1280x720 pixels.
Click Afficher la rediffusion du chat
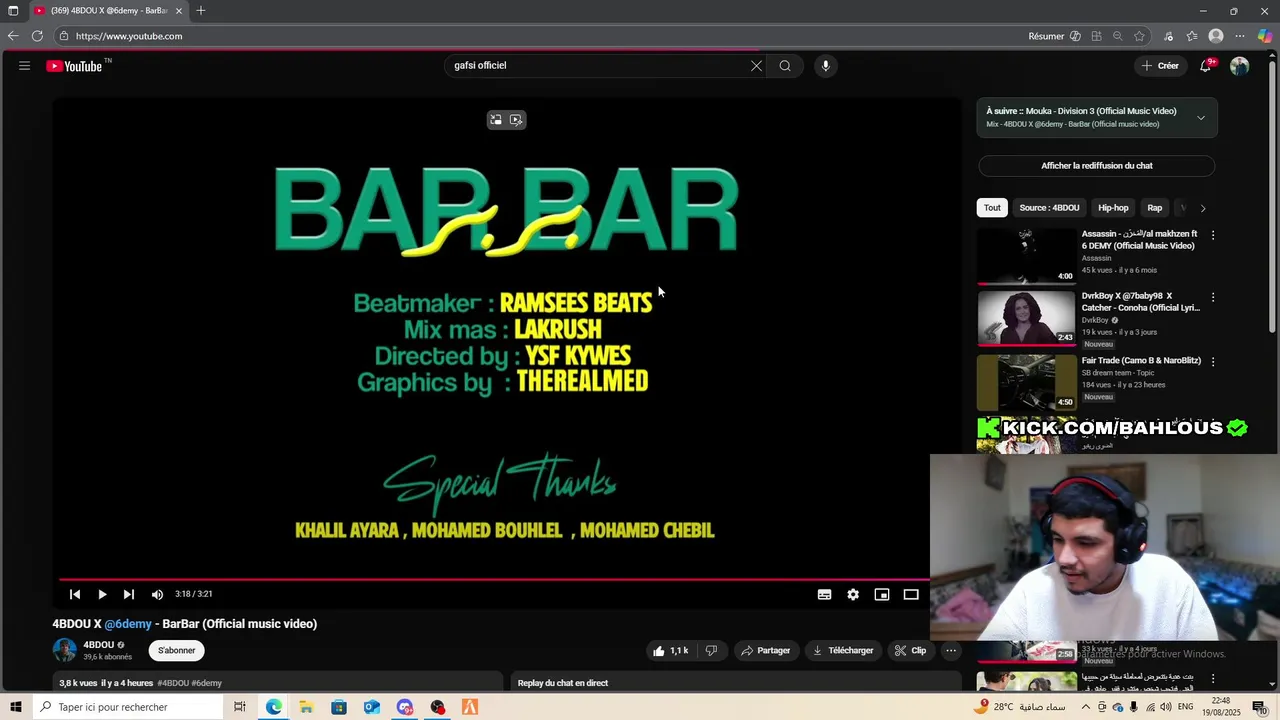(1097, 166)
